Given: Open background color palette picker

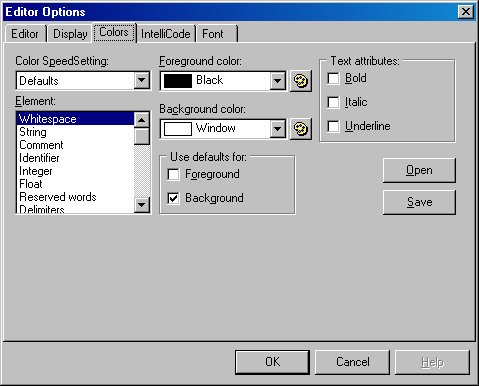Looking at the screenshot, I should (301, 129).
